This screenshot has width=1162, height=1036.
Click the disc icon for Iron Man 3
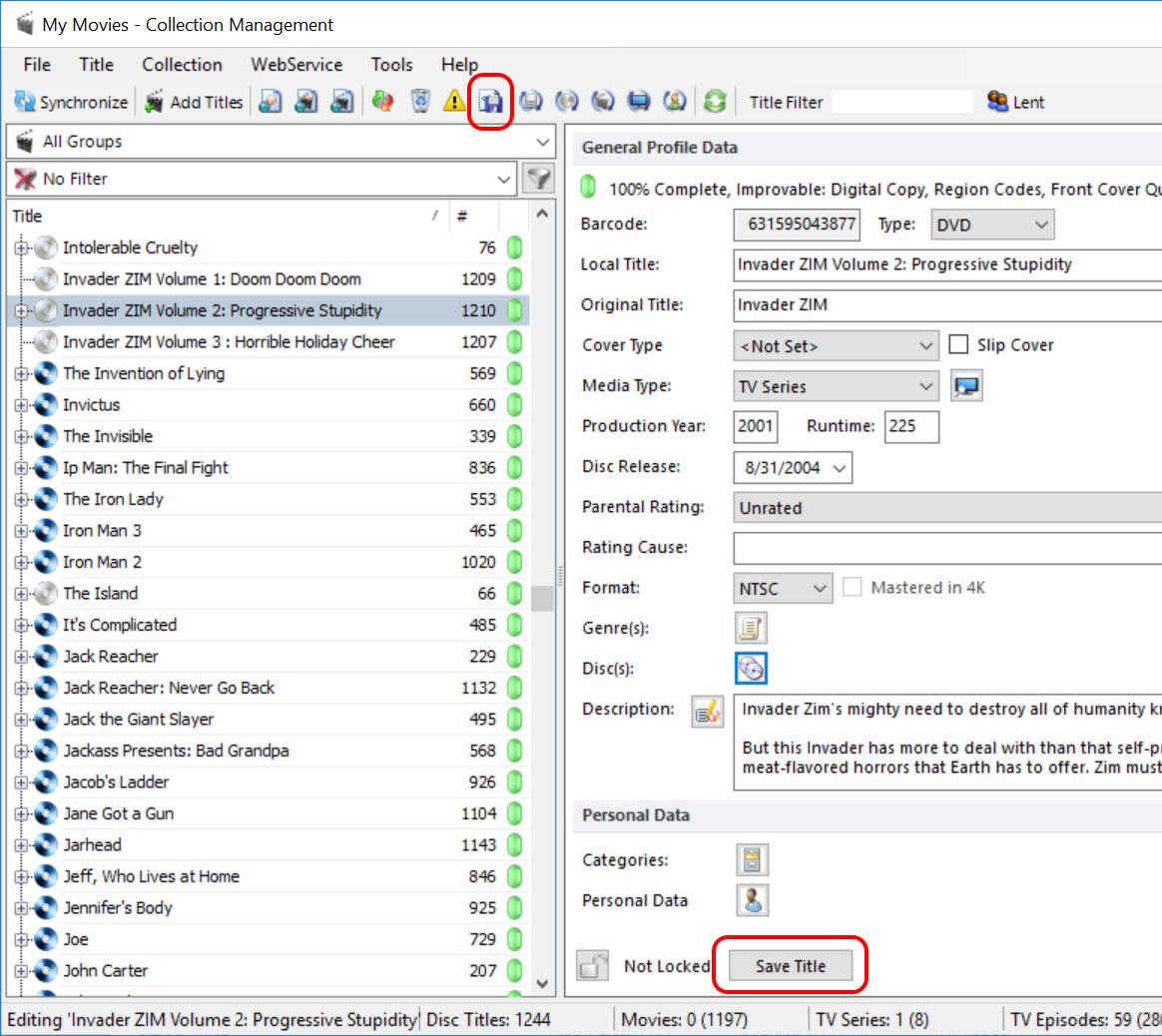click(46, 531)
